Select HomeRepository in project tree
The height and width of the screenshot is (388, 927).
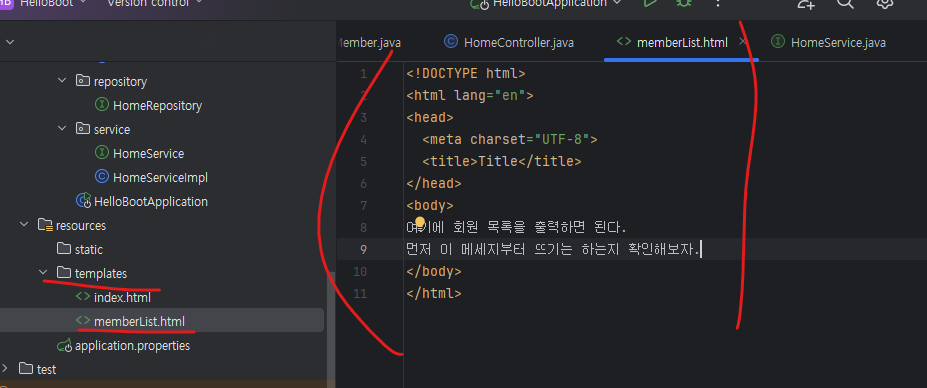coord(157,105)
